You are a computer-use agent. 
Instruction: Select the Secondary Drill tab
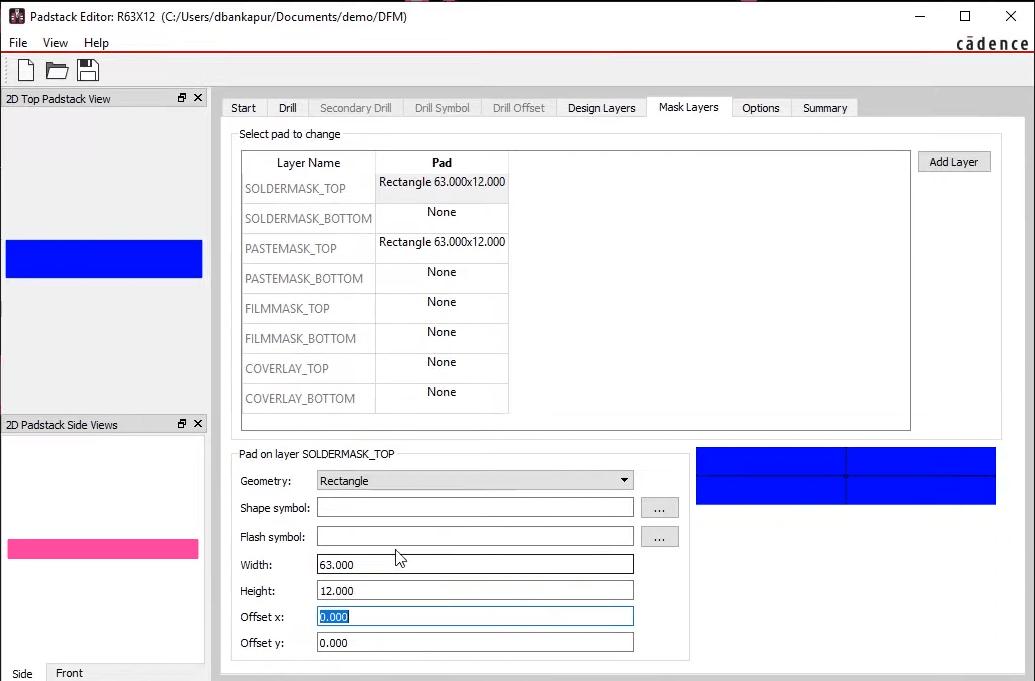point(356,108)
